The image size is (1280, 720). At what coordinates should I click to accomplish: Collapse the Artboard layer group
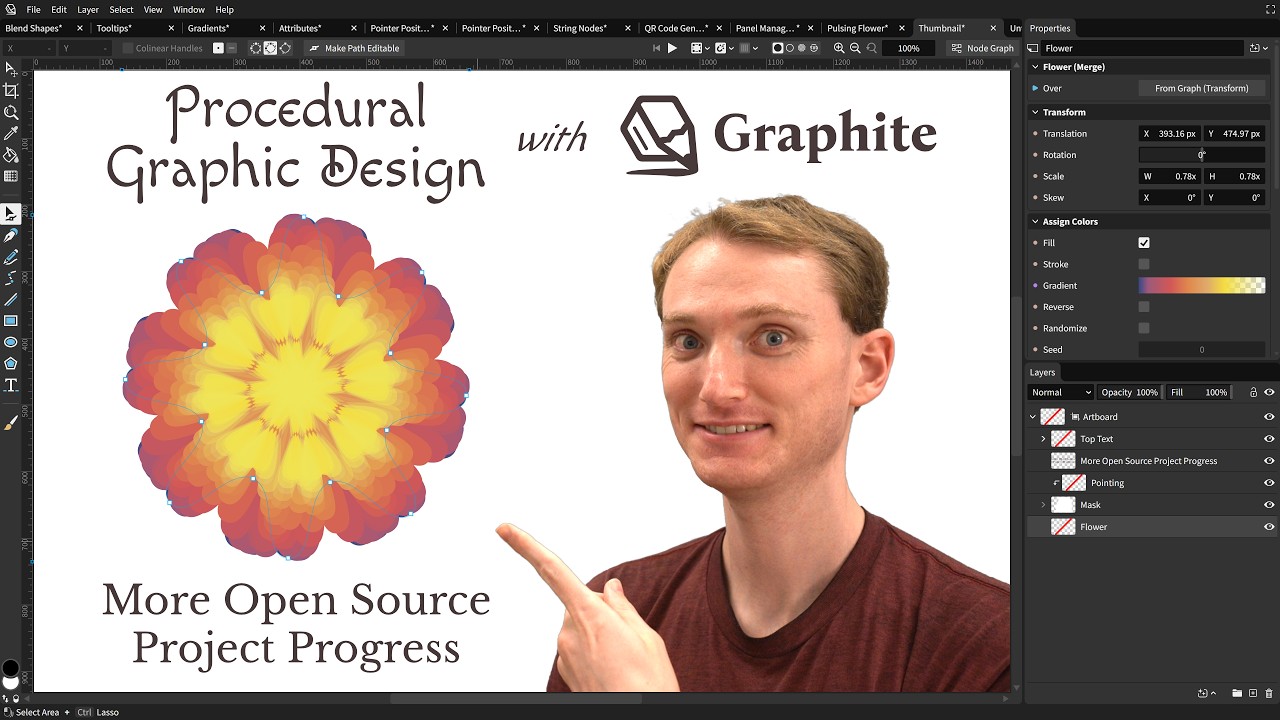coord(1033,417)
